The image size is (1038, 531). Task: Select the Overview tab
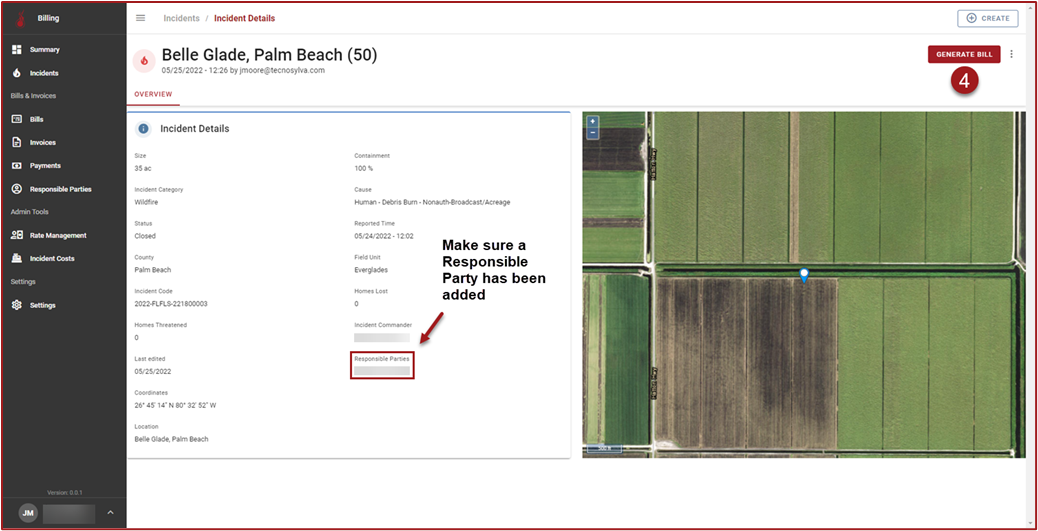(x=153, y=94)
